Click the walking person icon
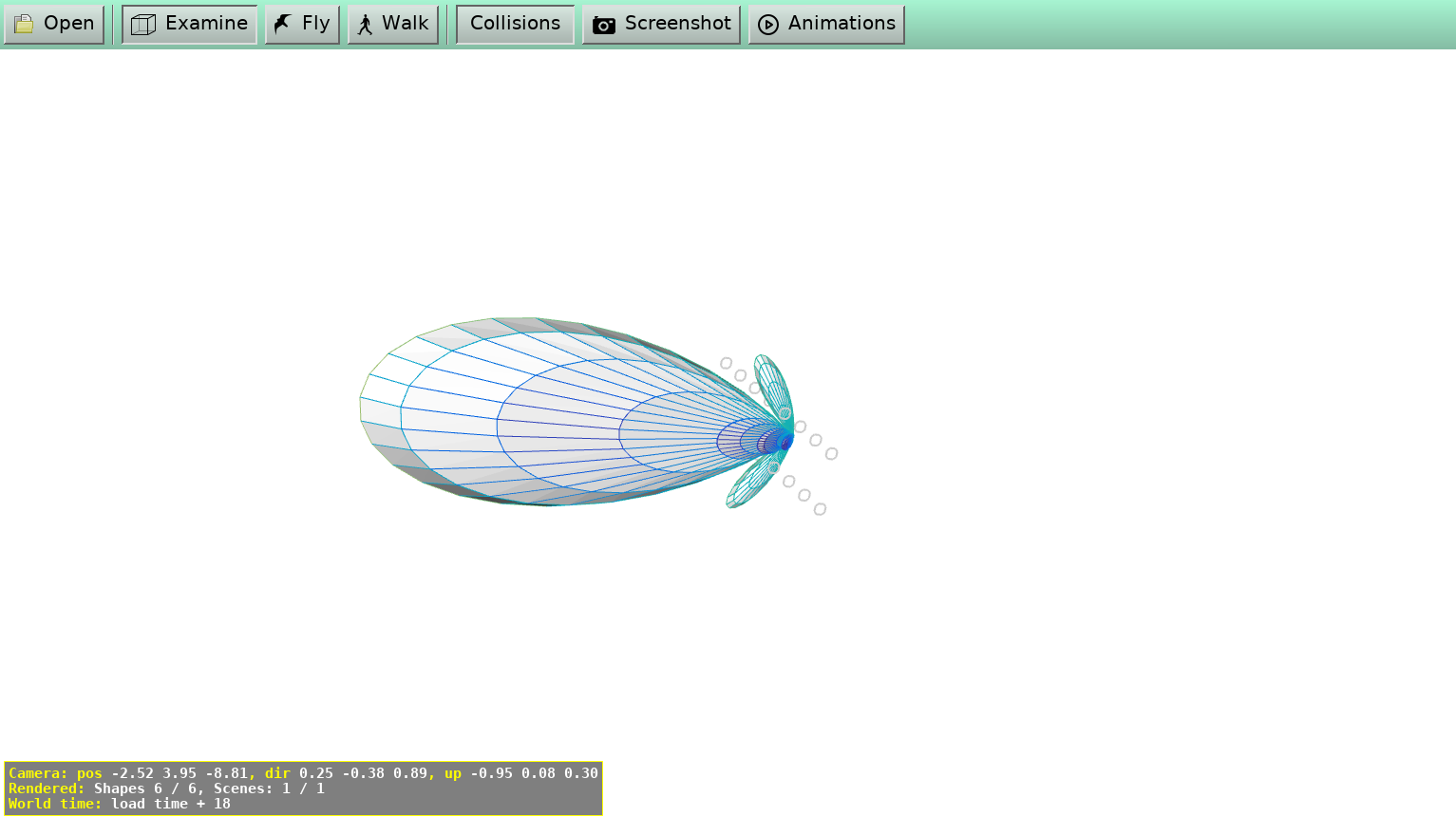Image resolution: width=1456 pixels, height=817 pixels. (x=366, y=25)
